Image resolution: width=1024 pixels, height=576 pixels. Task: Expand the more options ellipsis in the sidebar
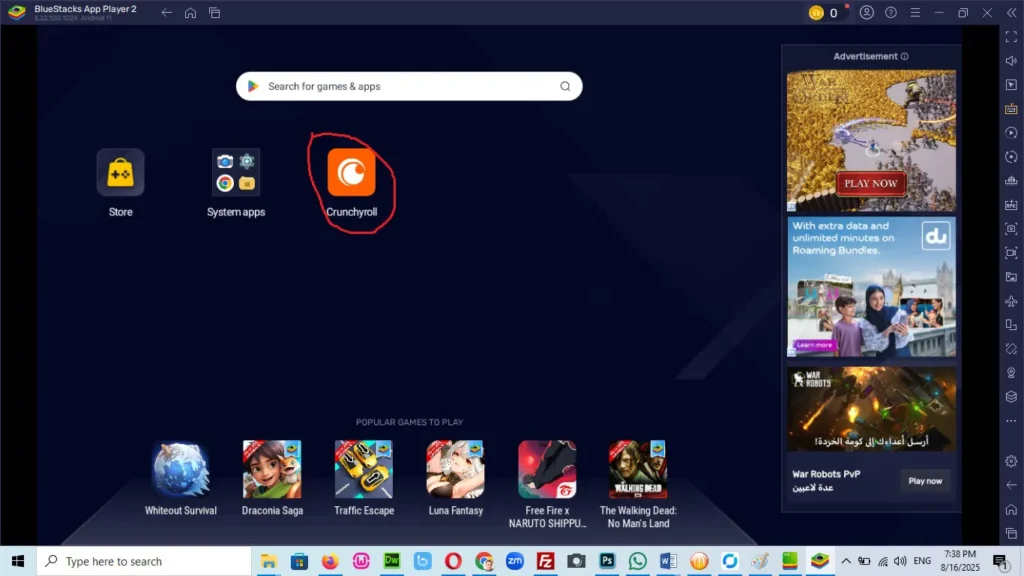pos(1011,420)
